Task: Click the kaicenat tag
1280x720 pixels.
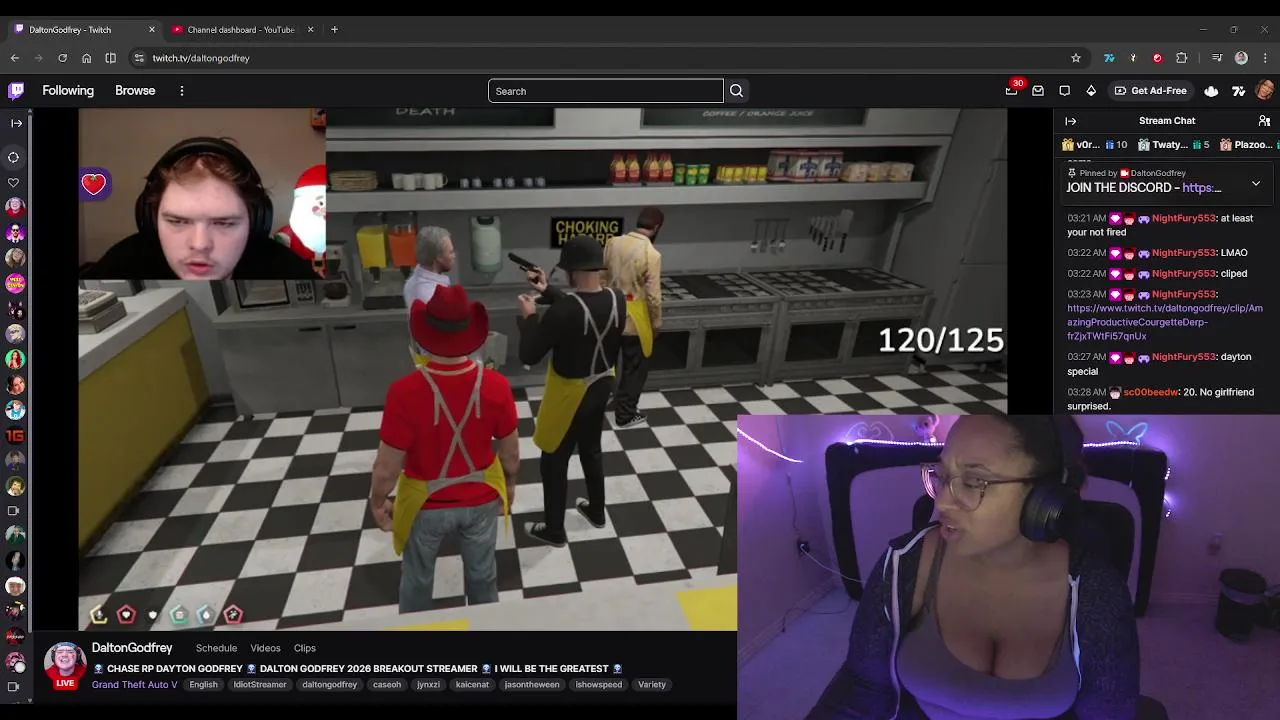Action: 472,685
